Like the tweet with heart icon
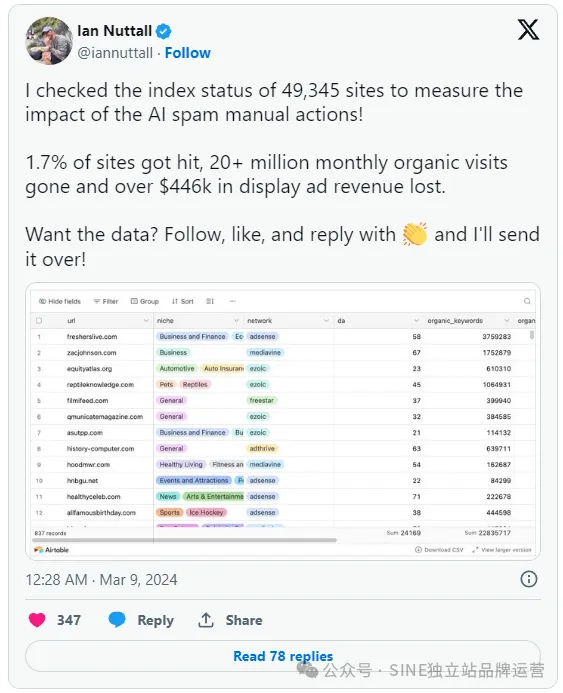The height and width of the screenshot is (693, 563). tap(37, 620)
